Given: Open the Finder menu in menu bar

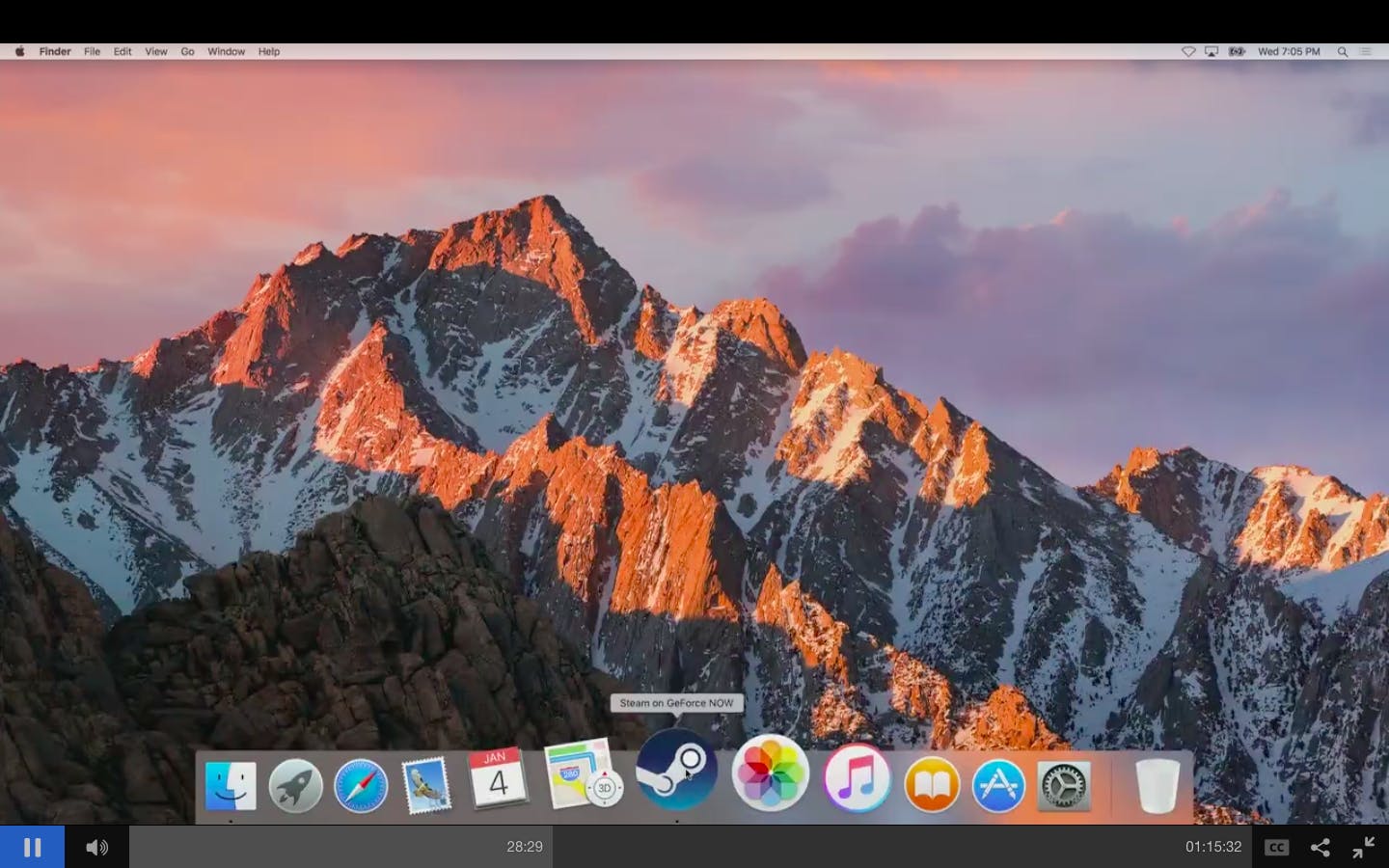Looking at the screenshot, I should click(x=55, y=51).
